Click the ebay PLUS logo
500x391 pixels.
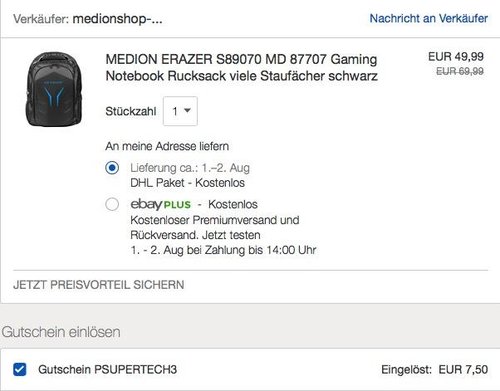tap(160, 204)
